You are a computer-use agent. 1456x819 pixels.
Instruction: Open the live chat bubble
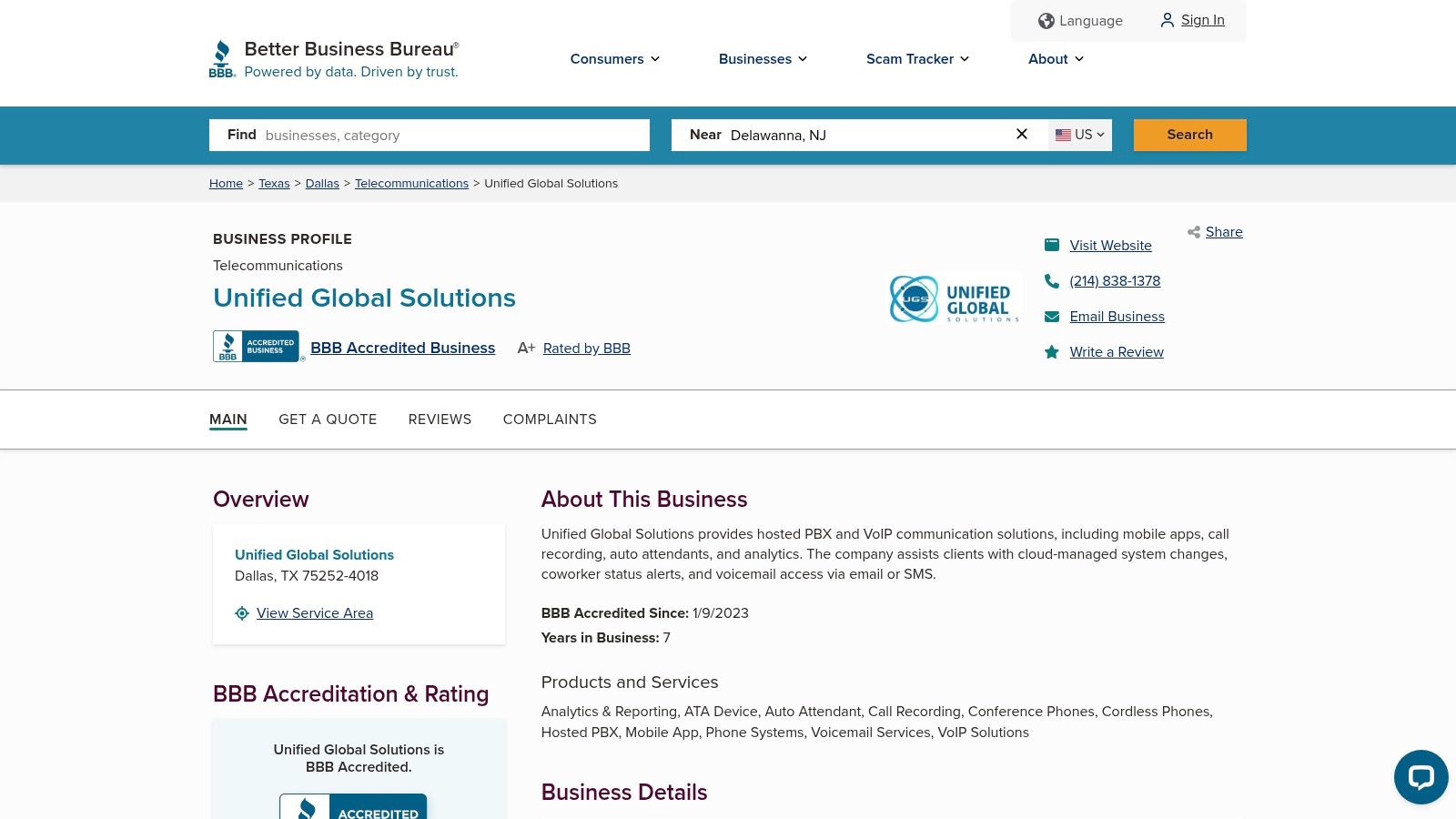1421,776
